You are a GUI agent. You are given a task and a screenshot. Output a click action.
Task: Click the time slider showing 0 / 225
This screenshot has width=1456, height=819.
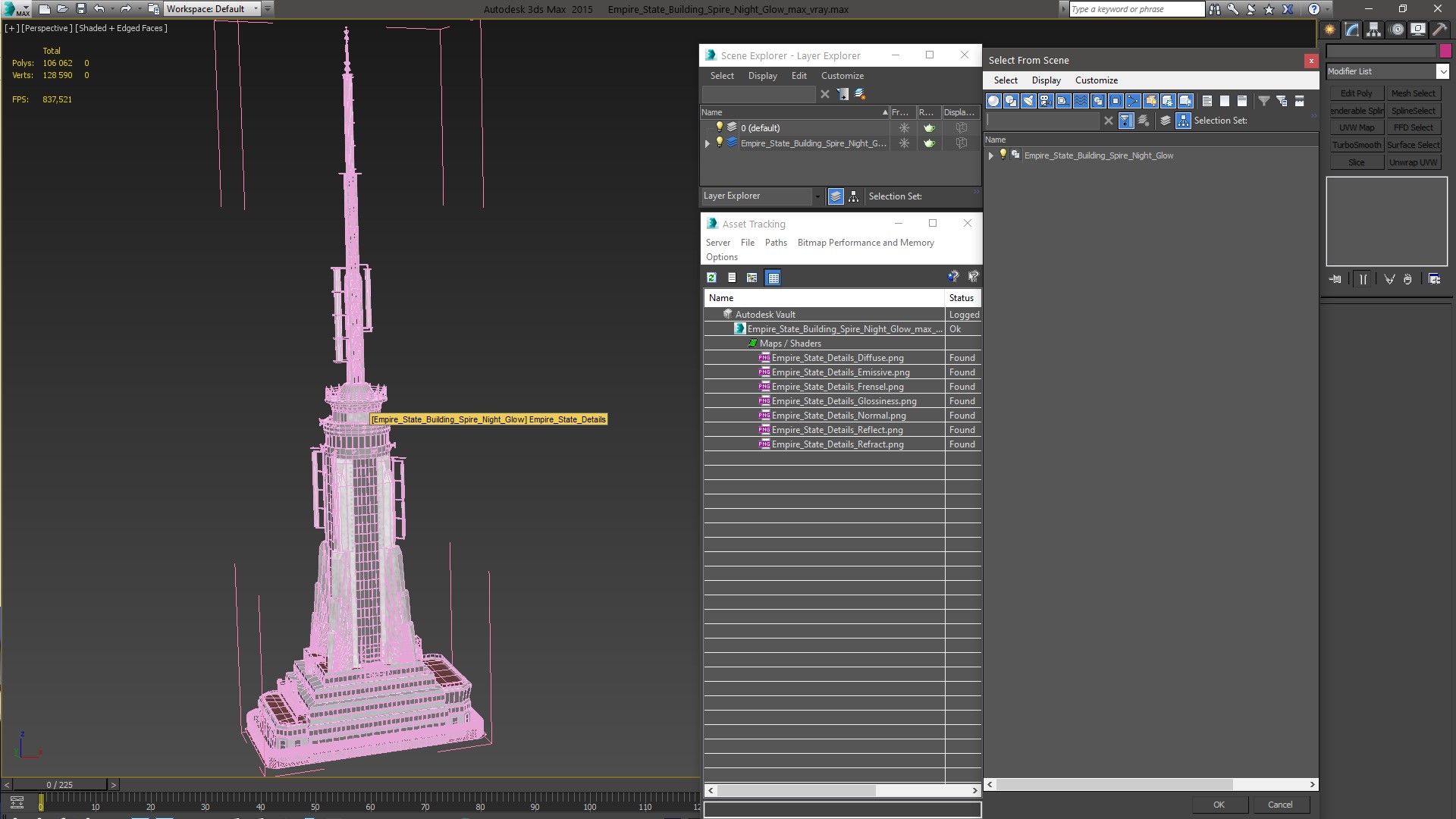[x=60, y=785]
